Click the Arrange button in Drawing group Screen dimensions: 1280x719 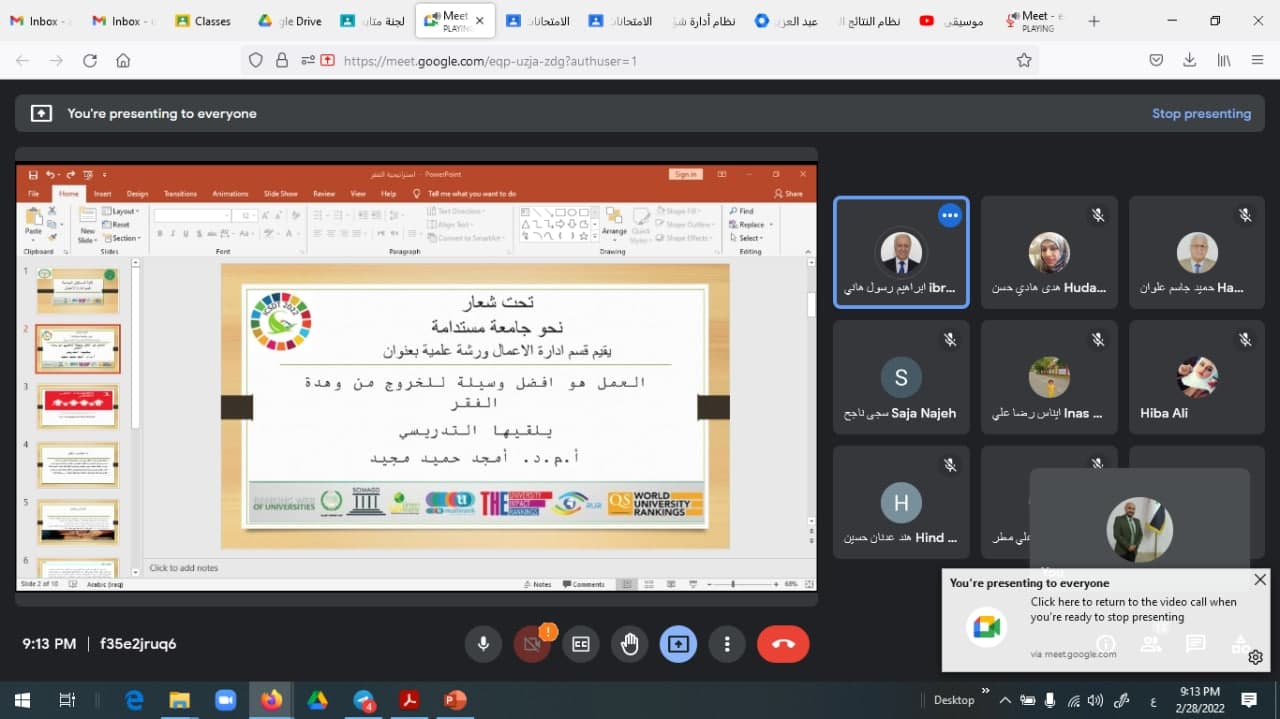tap(614, 224)
